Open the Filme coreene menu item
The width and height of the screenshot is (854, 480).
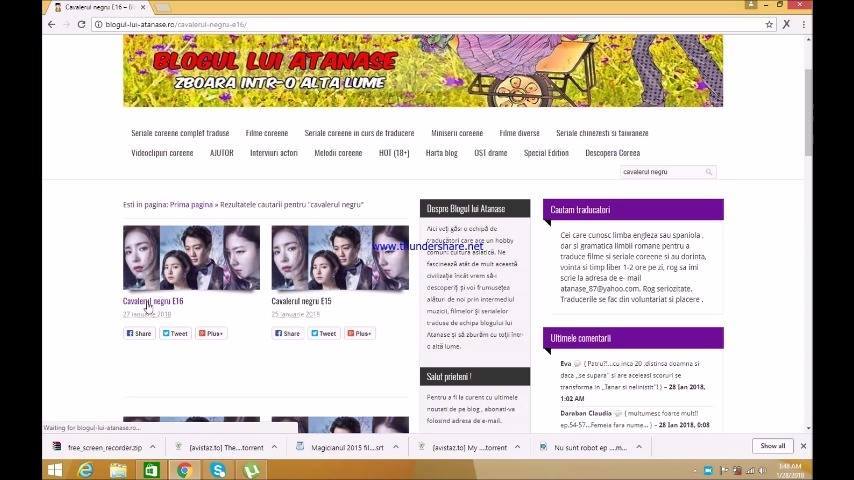(267, 133)
